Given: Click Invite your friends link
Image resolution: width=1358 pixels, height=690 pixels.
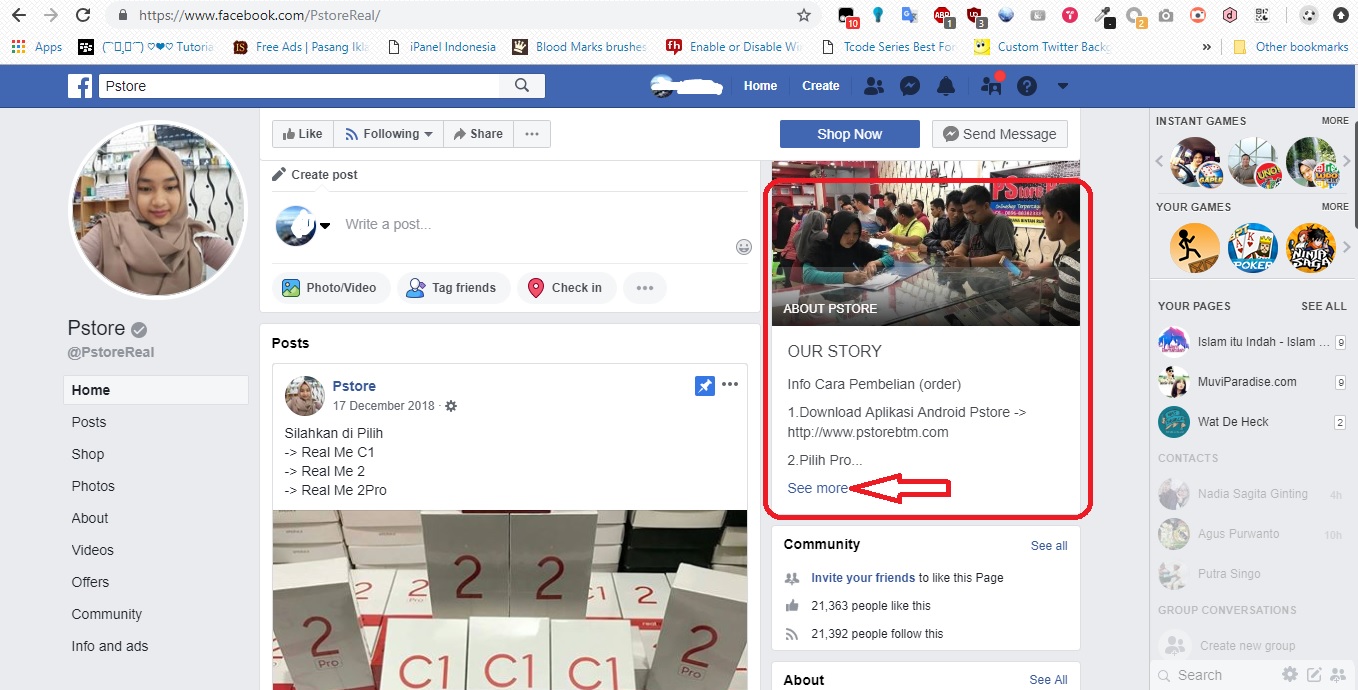Looking at the screenshot, I should 863,578.
